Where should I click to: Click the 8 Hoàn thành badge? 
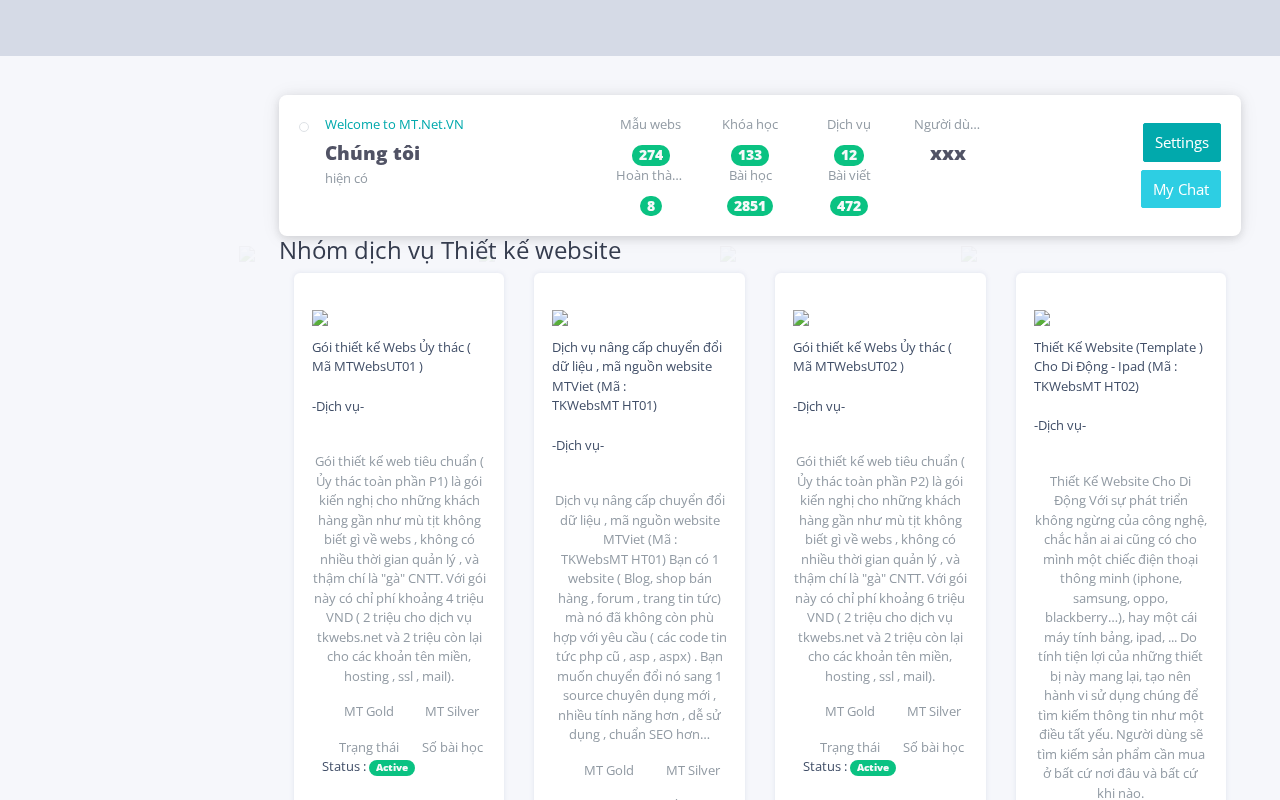[651, 206]
